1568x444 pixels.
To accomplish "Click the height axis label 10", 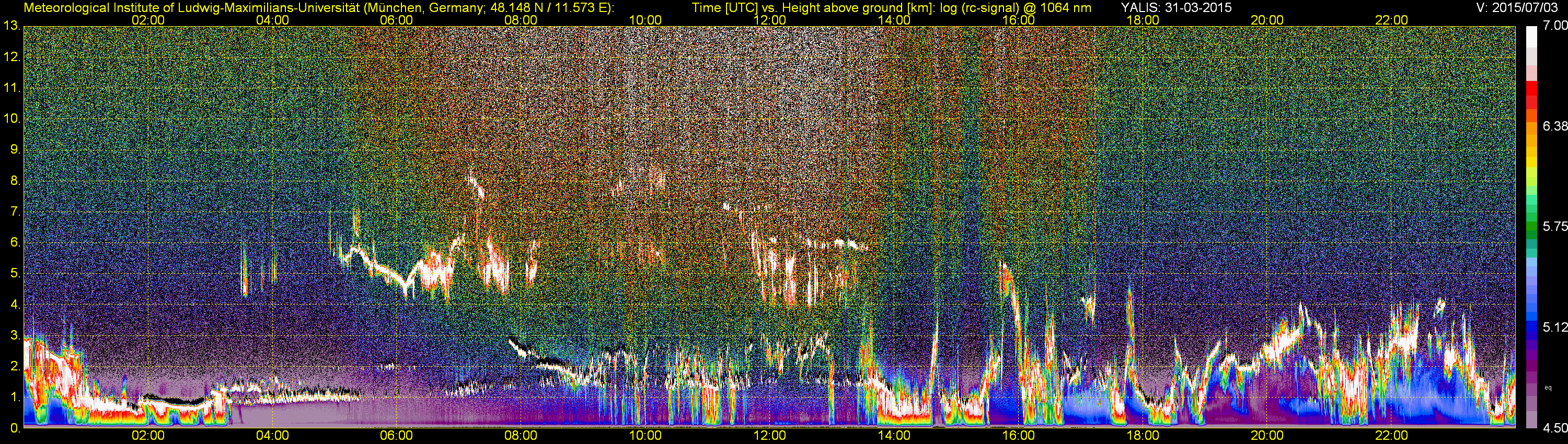I will pyautogui.click(x=11, y=119).
